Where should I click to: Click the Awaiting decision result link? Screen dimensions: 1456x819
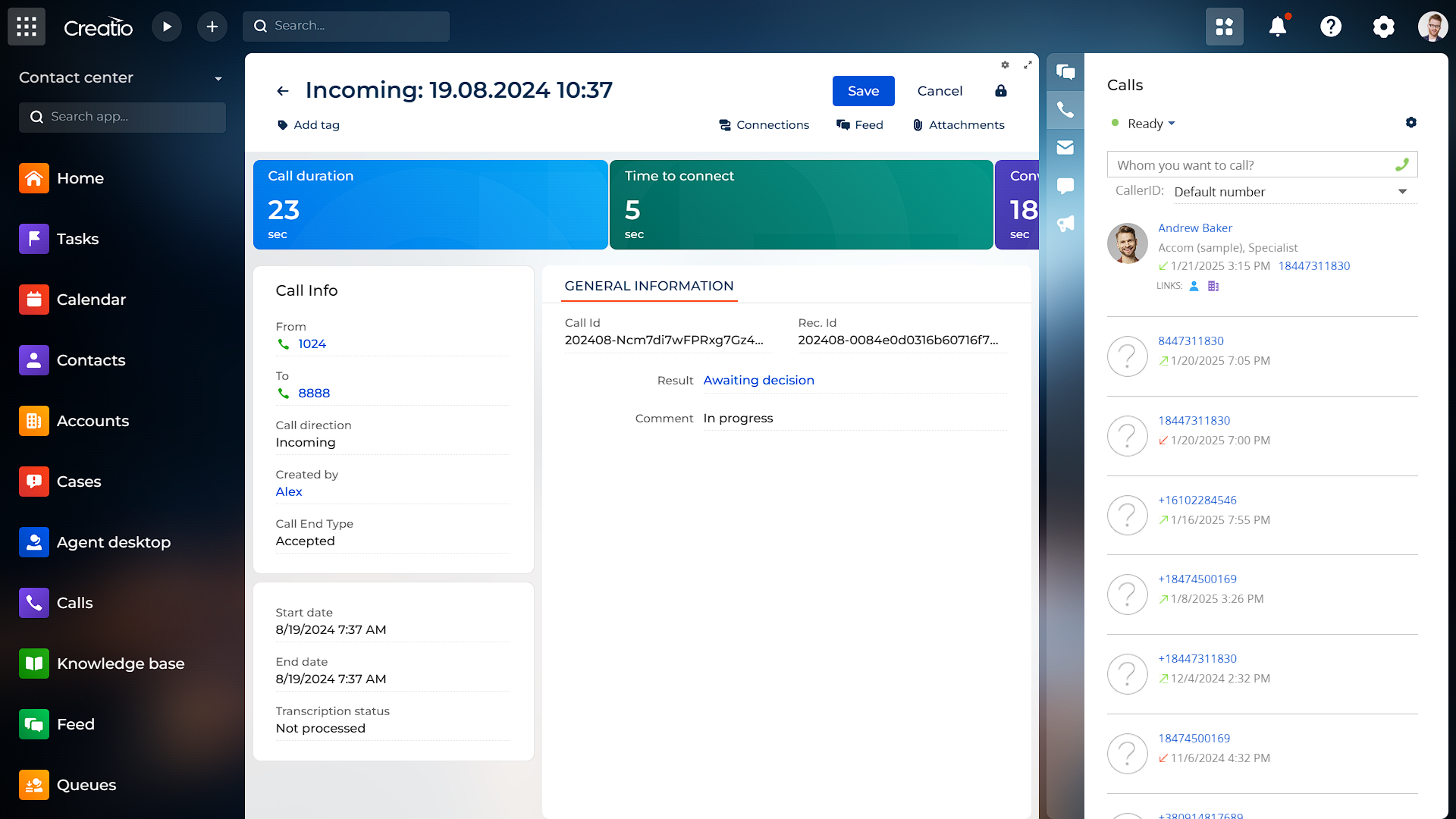(x=758, y=381)
